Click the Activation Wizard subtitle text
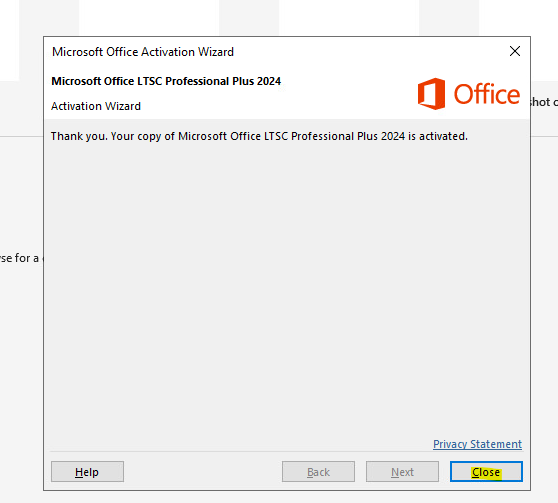 pos(96,106)
